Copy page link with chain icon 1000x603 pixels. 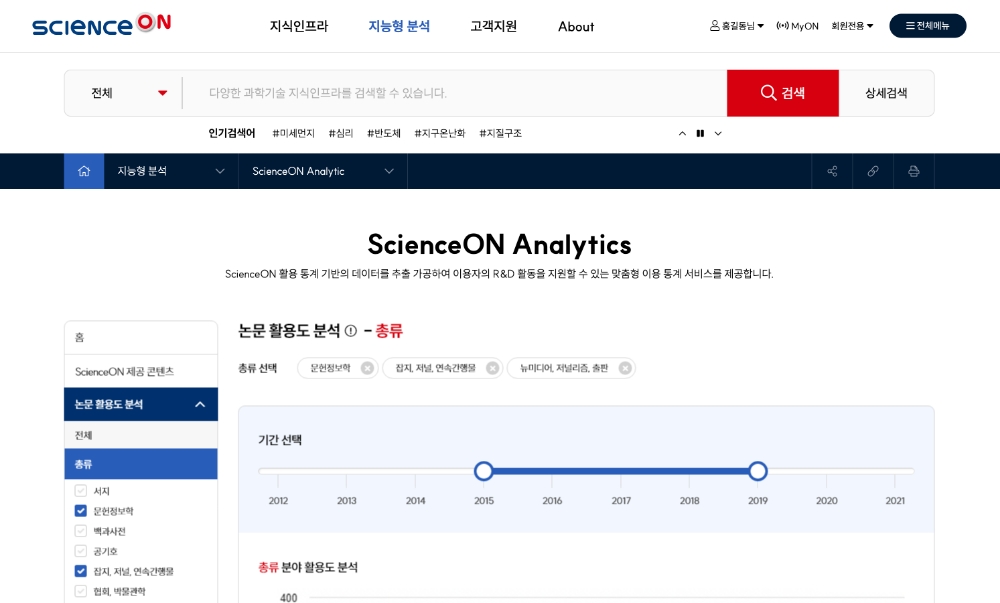873,171
